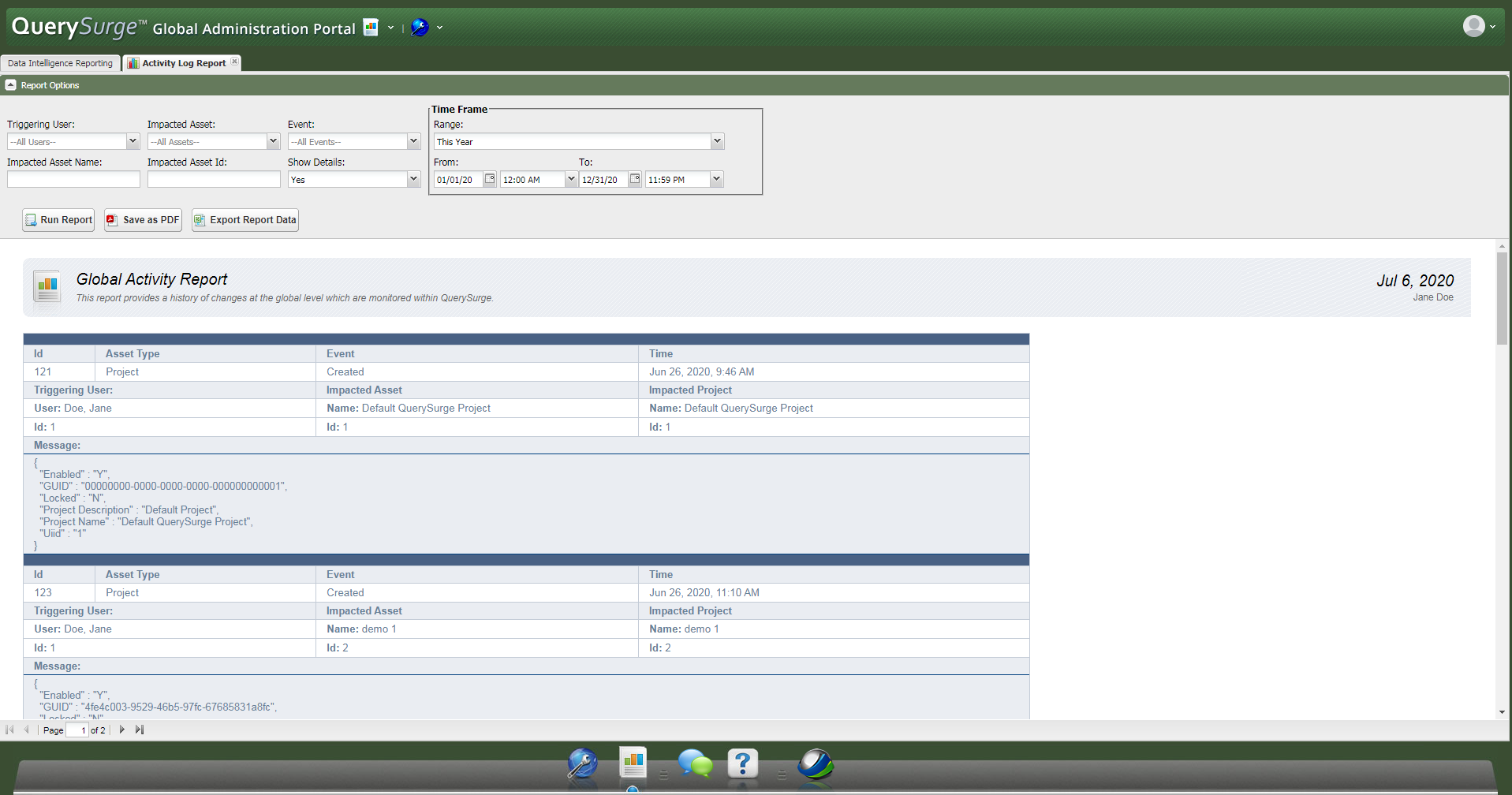The height and width of the screenshot is (795, 1512).
Task: Click the scrollbar down arrow
Action: coord(1502,712)
